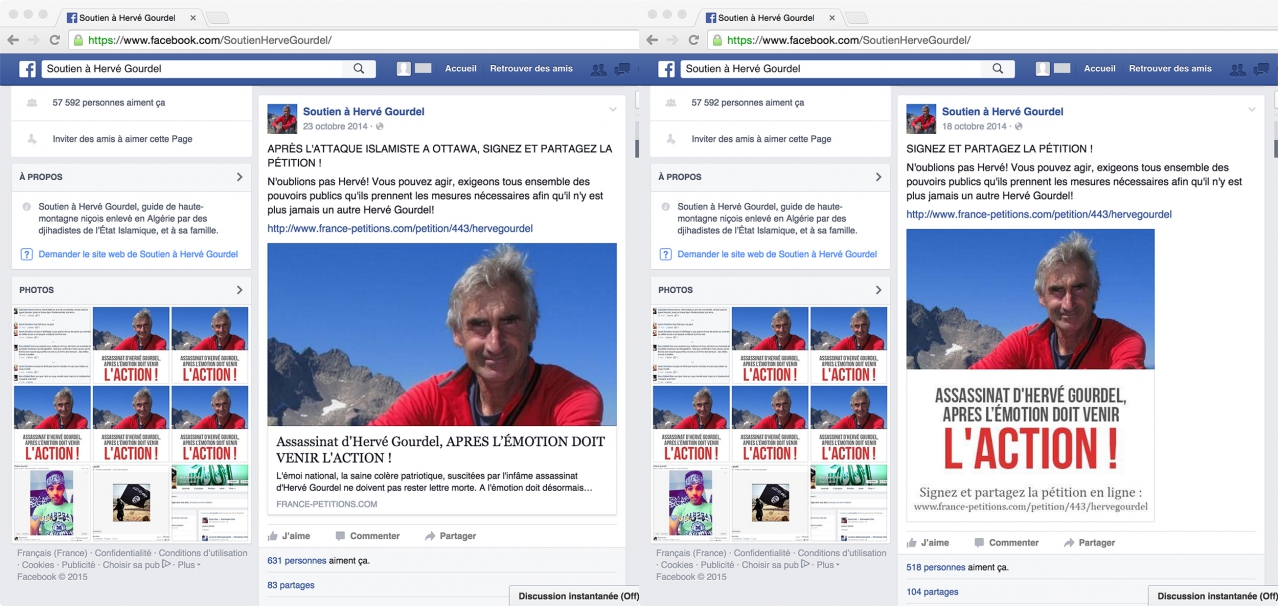Open the link preview image in the 23 octobre post
The height and width of the screenshot is (606, 1278).
click(442, 334)
